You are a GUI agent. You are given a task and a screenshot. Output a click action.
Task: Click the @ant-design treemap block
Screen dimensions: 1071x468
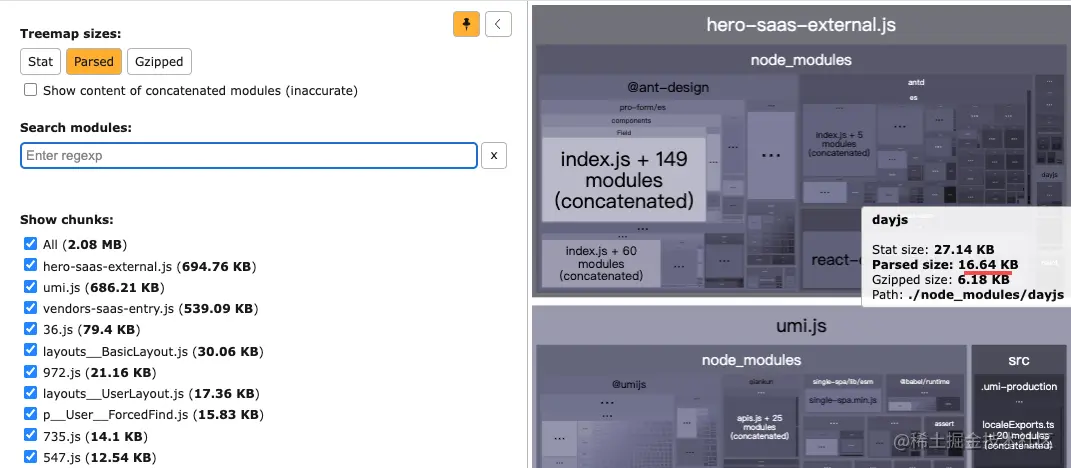click(x=668, y=87)
